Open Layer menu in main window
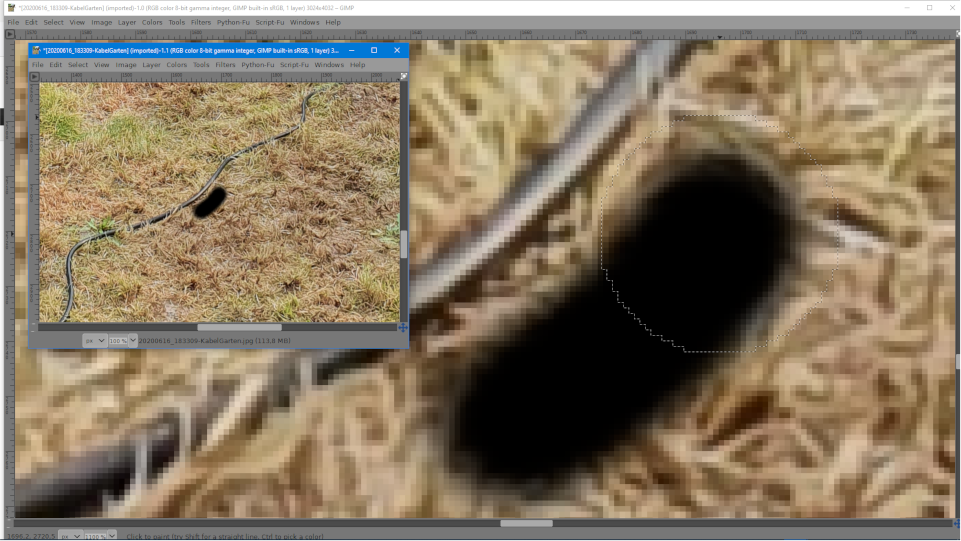The width and height of the screenshot is (961, 541). [127, 23]
